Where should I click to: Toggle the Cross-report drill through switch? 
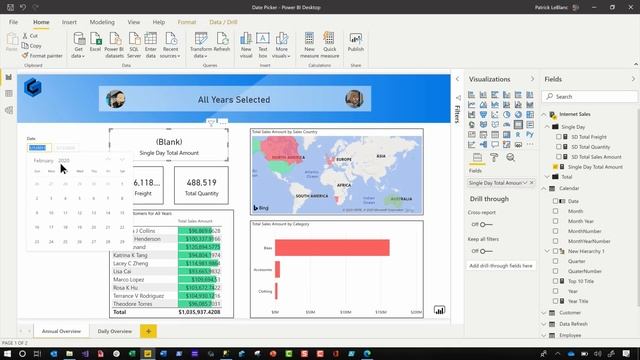click(485, 224)
